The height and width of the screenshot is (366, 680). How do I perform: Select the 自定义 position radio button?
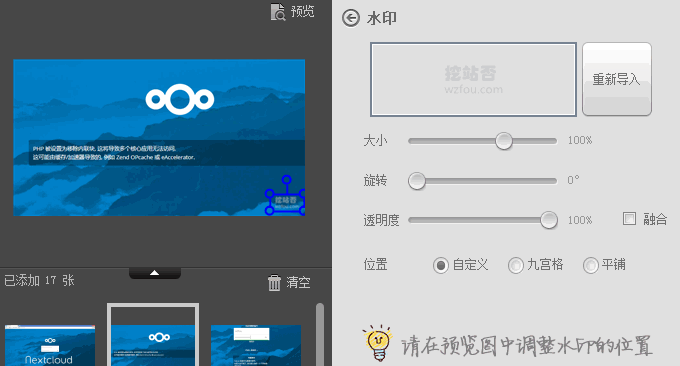441,265
